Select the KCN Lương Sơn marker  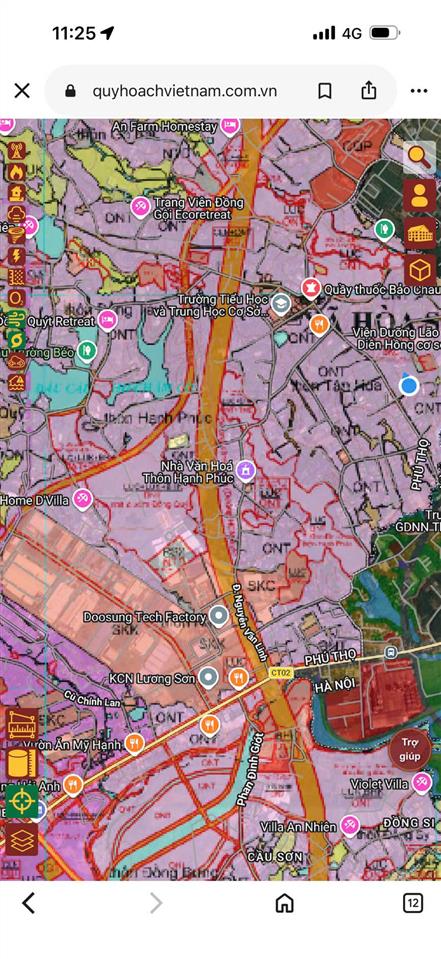pyautogui.click(x=209, y=678)
